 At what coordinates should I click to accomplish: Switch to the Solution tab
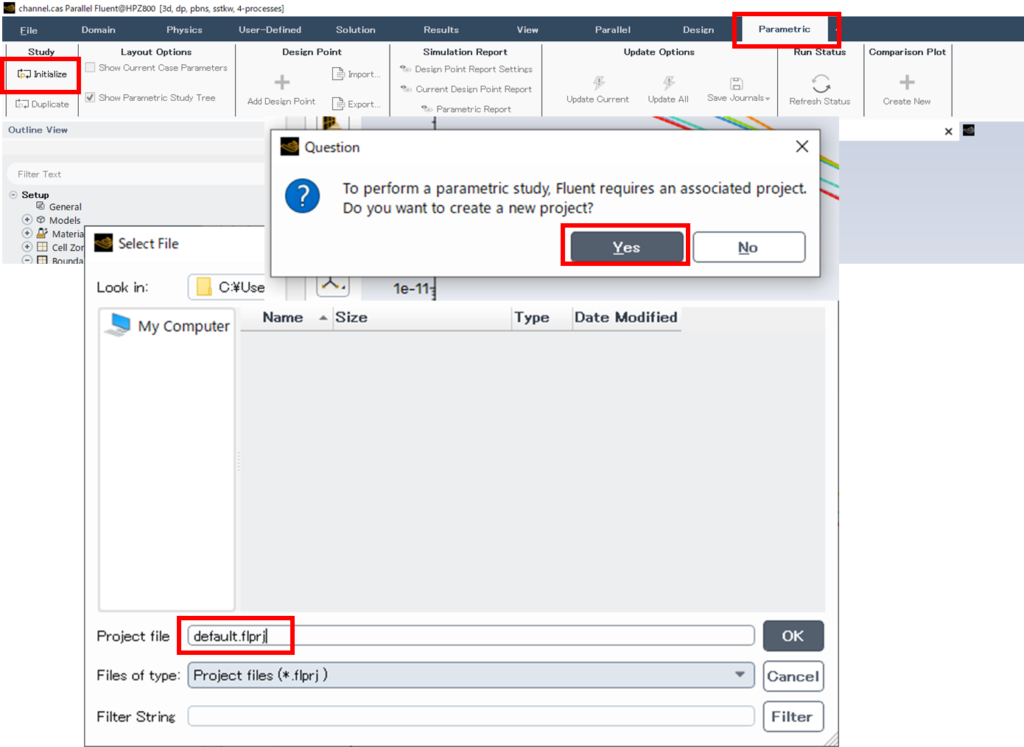click(x=355, y=30)
